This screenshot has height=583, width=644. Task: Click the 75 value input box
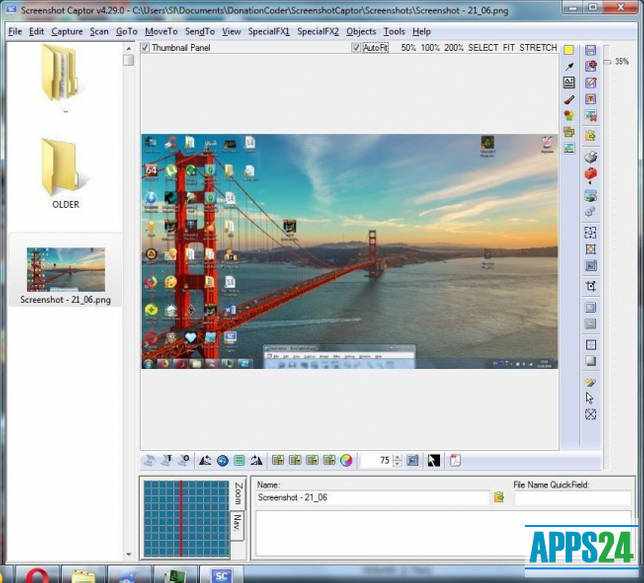point(377,461)
